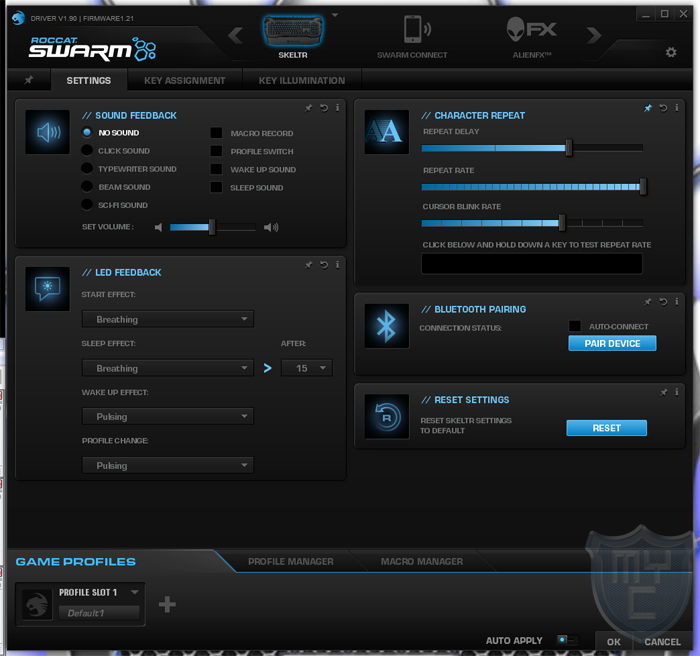700x656 pixels.
Task: Open the Start Effect dropdown
Action: [167, 319]
